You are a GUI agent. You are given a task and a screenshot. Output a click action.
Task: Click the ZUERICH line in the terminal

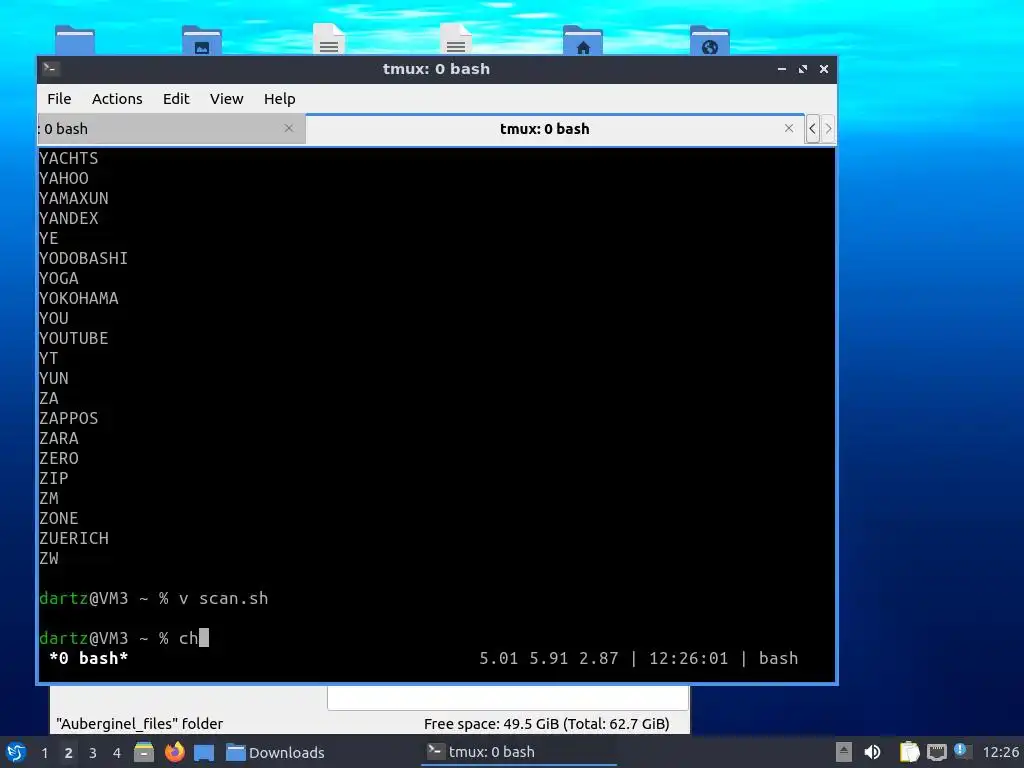point(74,538)
